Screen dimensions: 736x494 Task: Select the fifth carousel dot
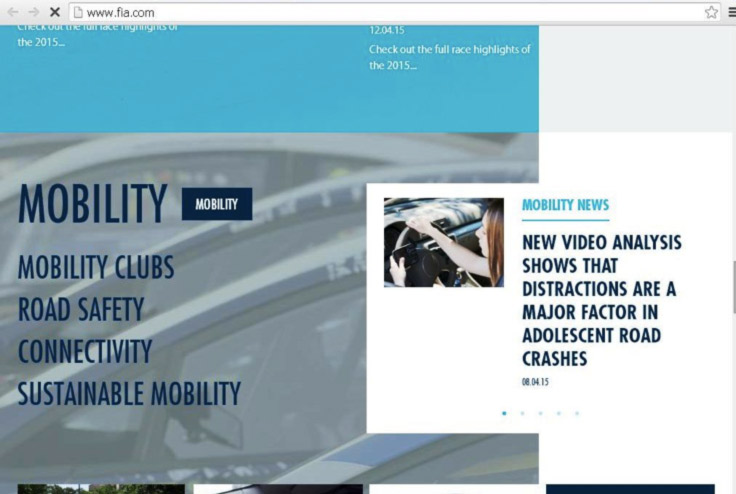pyautogui.click(x=577, y=413)
